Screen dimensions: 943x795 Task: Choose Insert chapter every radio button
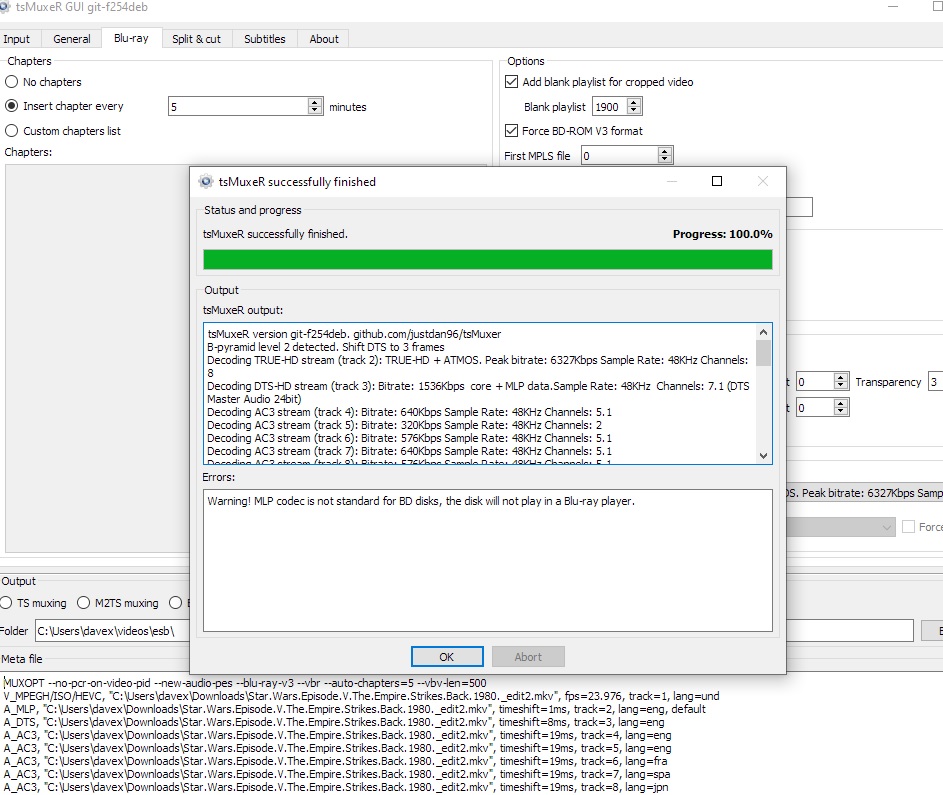11,106
